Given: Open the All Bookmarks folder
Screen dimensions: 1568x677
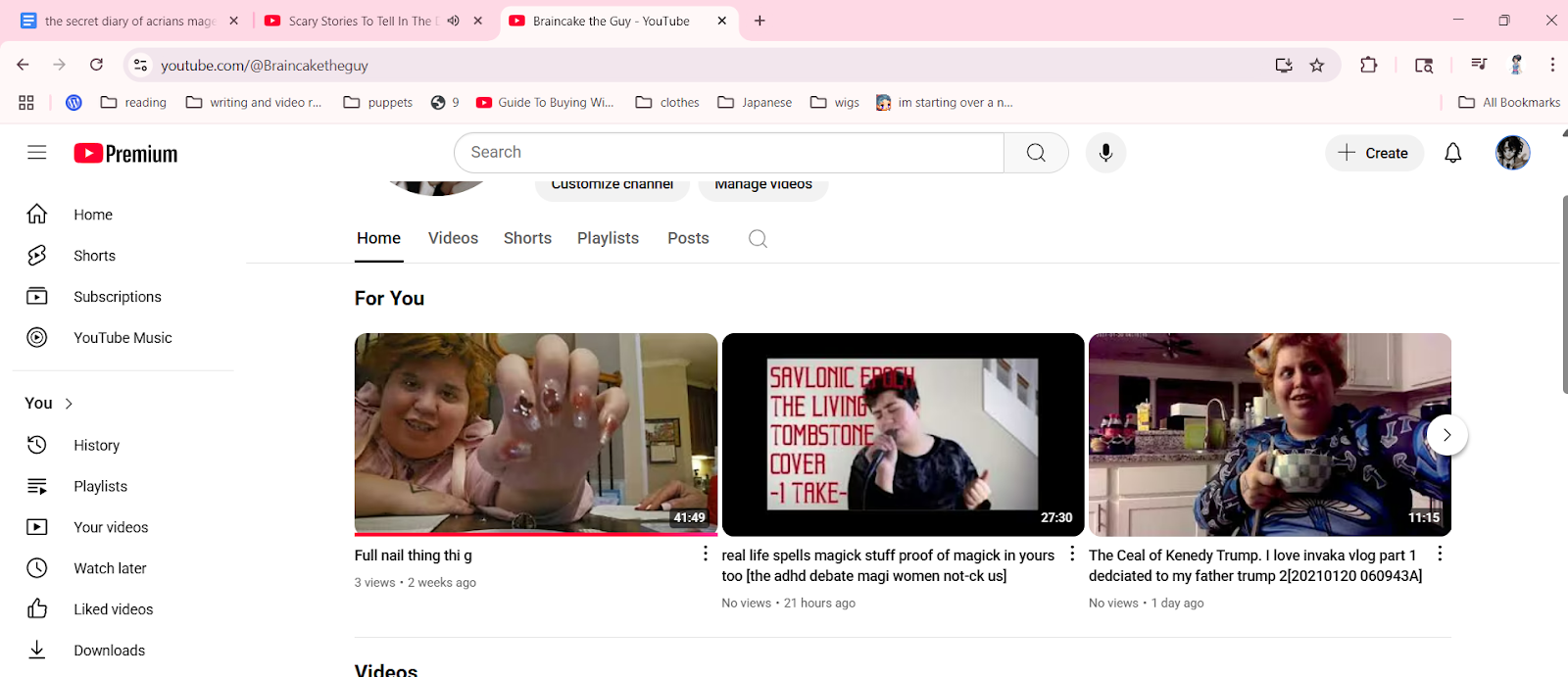Looking at the screenshot, I should pyautogui.click(x=1509, y=102).
